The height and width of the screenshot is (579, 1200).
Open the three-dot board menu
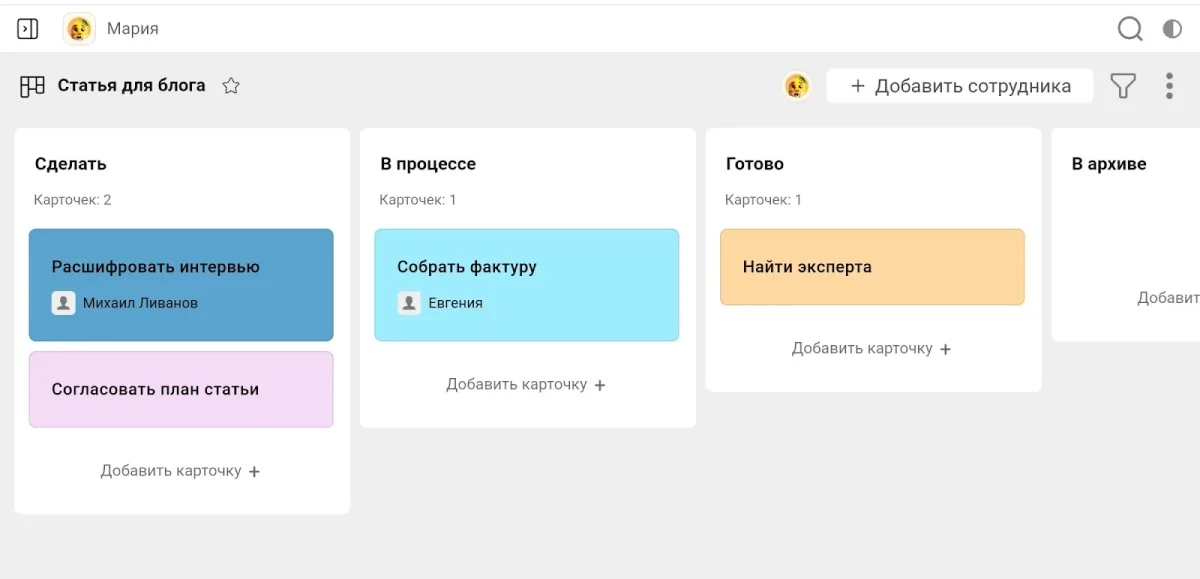coord(1169,86)
